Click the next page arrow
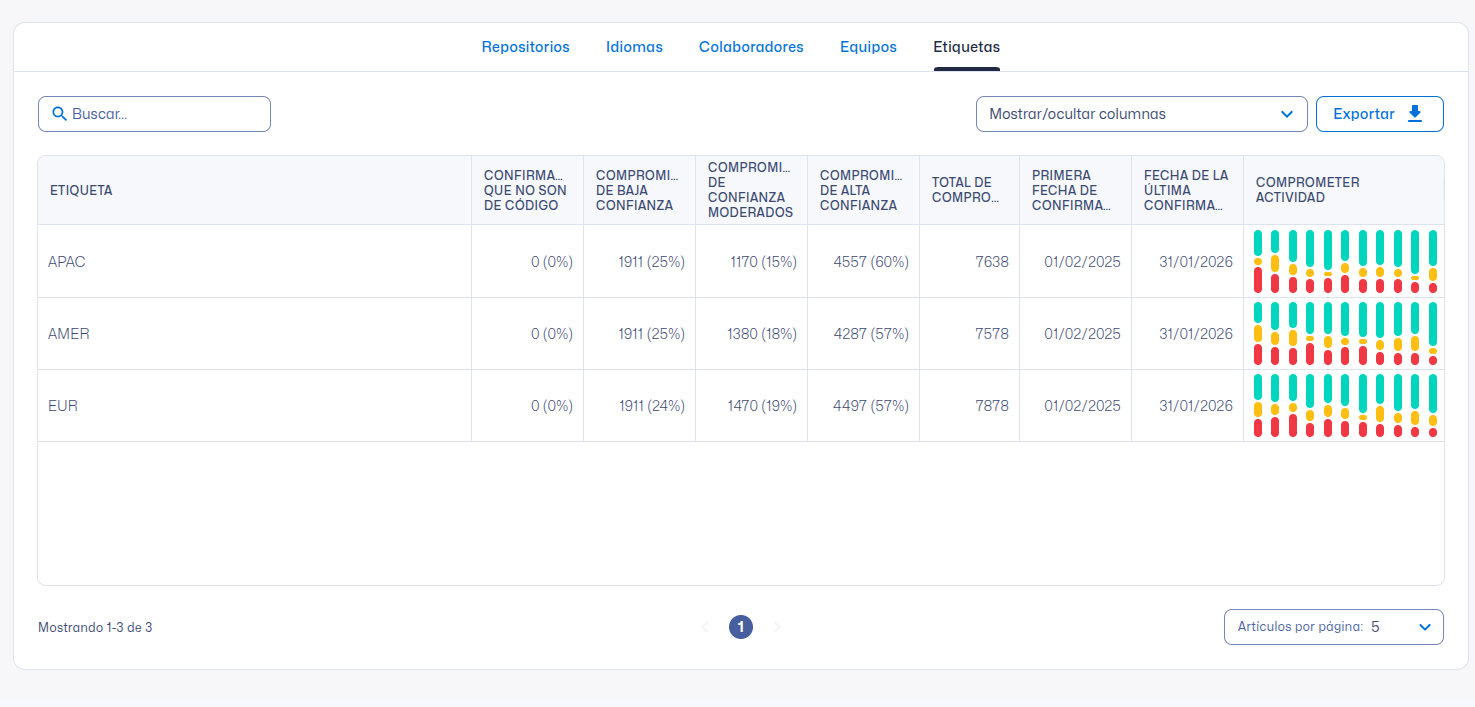 click(x=777, y=627)
